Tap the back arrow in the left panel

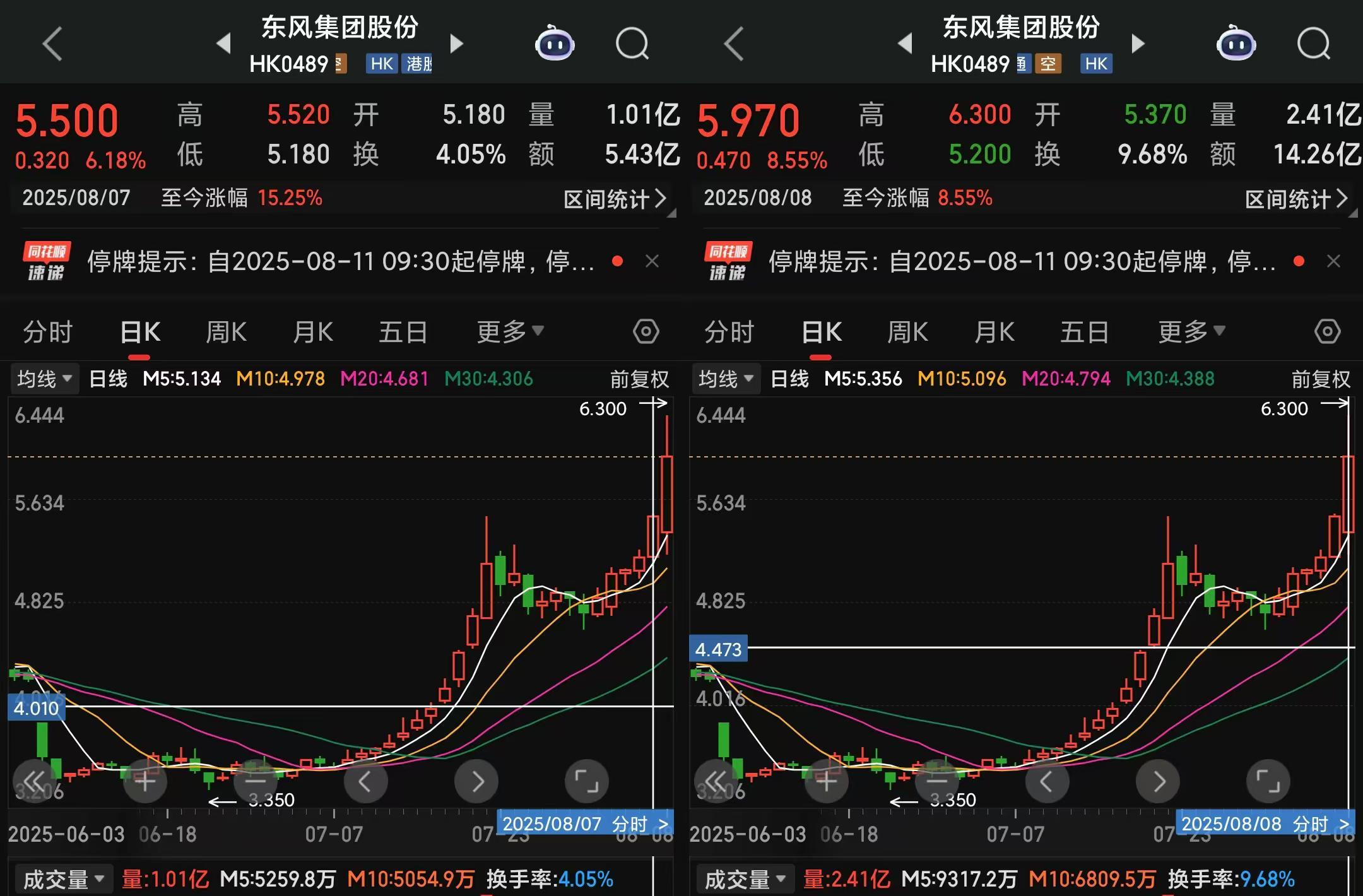52,44
